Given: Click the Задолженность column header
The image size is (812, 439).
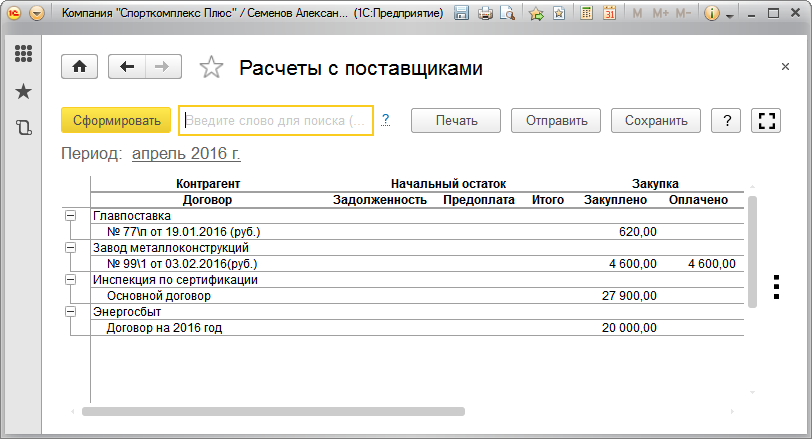Looking at the screenshot, I should [380, 200].
